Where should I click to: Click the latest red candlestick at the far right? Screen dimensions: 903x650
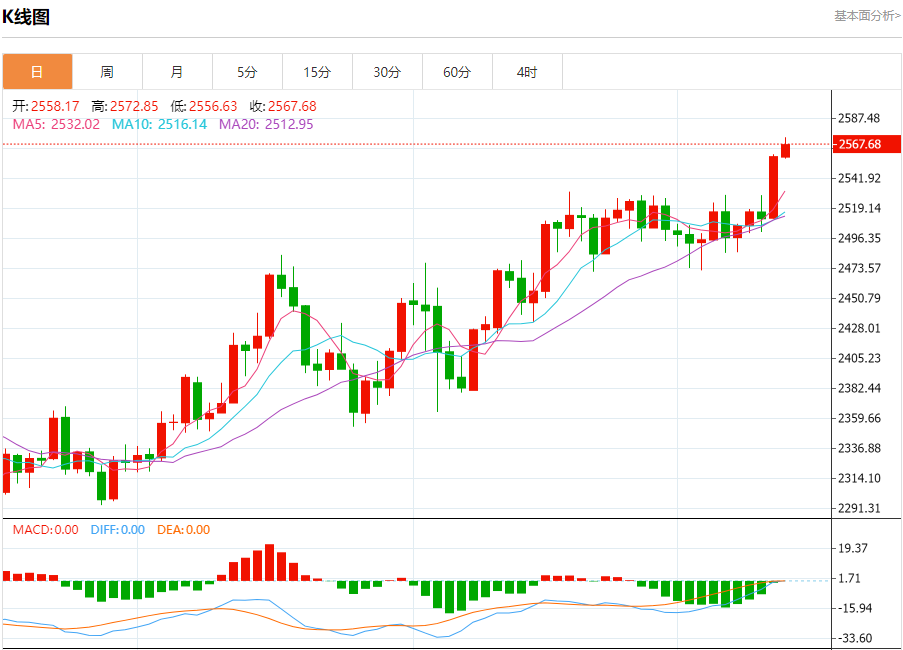coord(786,150)
